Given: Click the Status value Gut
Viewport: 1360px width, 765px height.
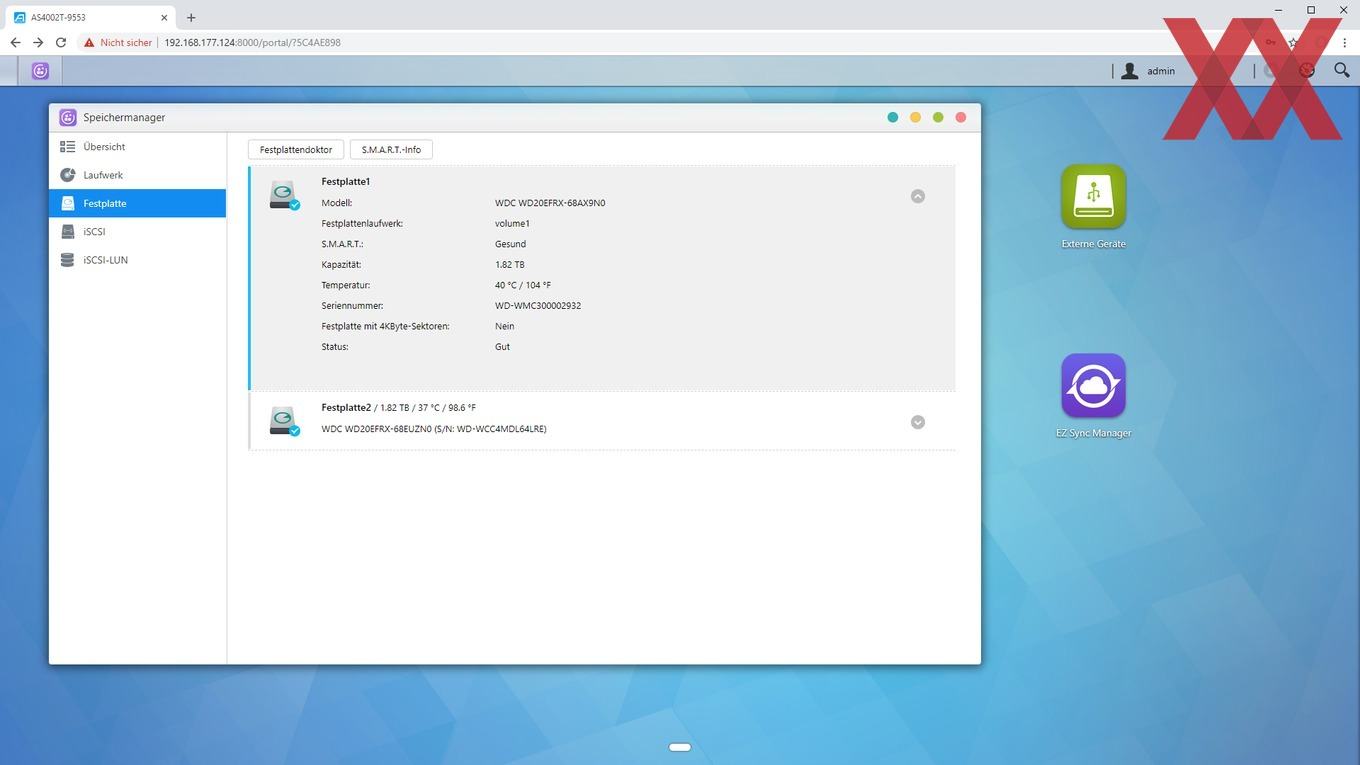Looking at the screenshot, I should tap(502, 347).
